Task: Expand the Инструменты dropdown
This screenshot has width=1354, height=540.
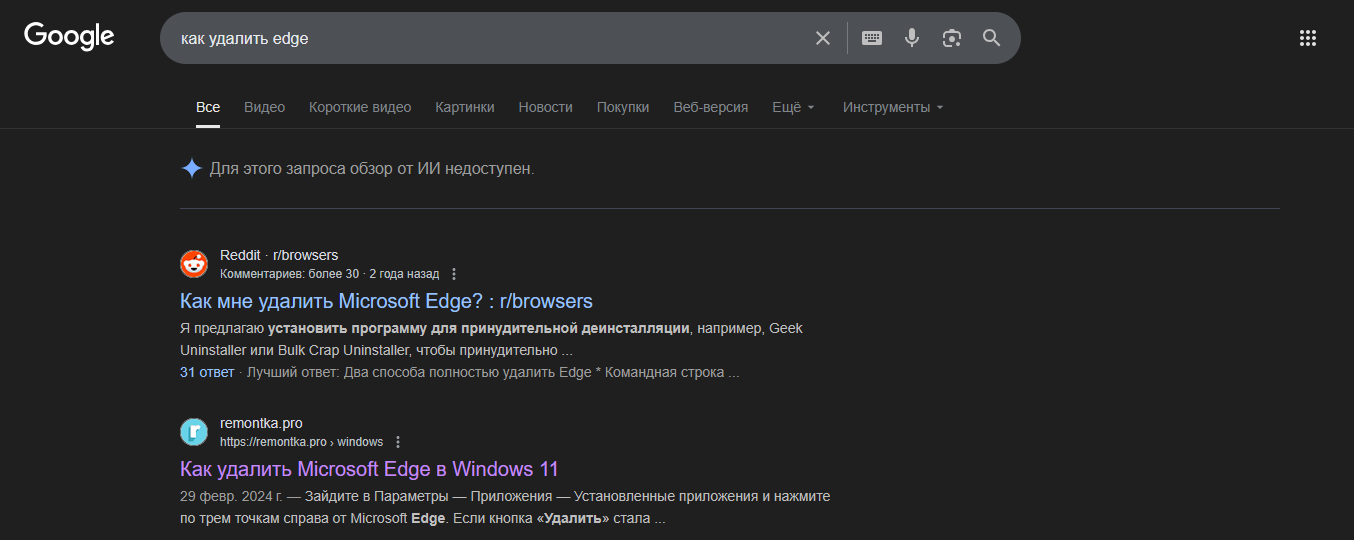Action: coord(893,107)
